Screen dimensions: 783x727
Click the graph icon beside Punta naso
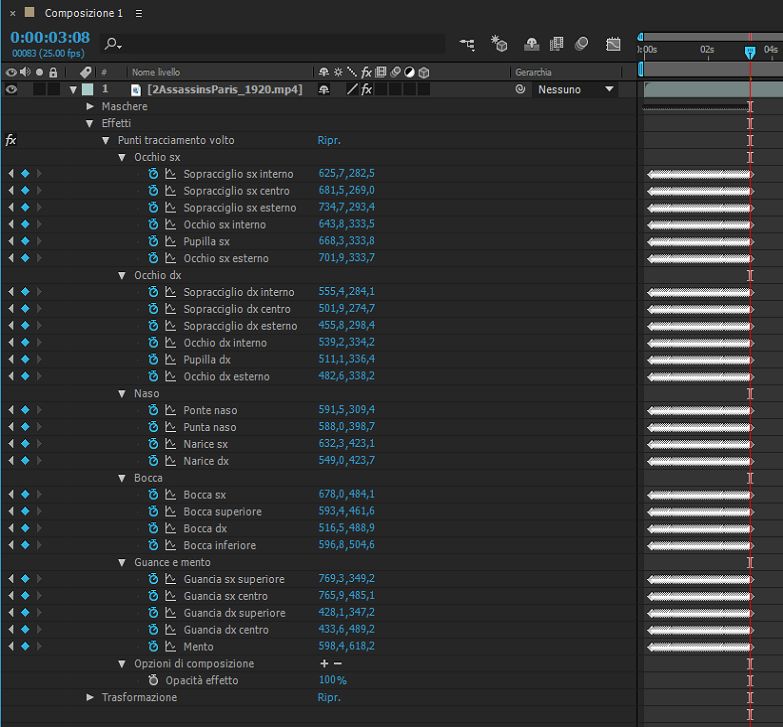pyautogui.click(x=170, y=427)
